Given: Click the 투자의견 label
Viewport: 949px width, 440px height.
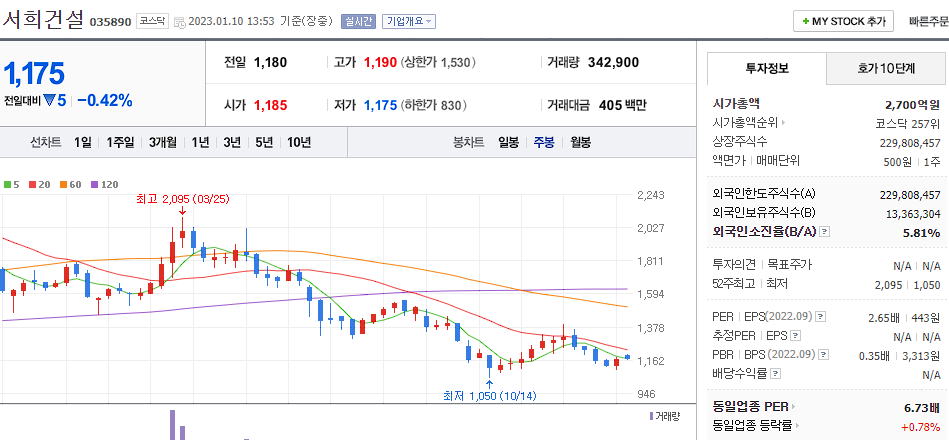Looking at the screenshot, I should [x=735, y=265].
